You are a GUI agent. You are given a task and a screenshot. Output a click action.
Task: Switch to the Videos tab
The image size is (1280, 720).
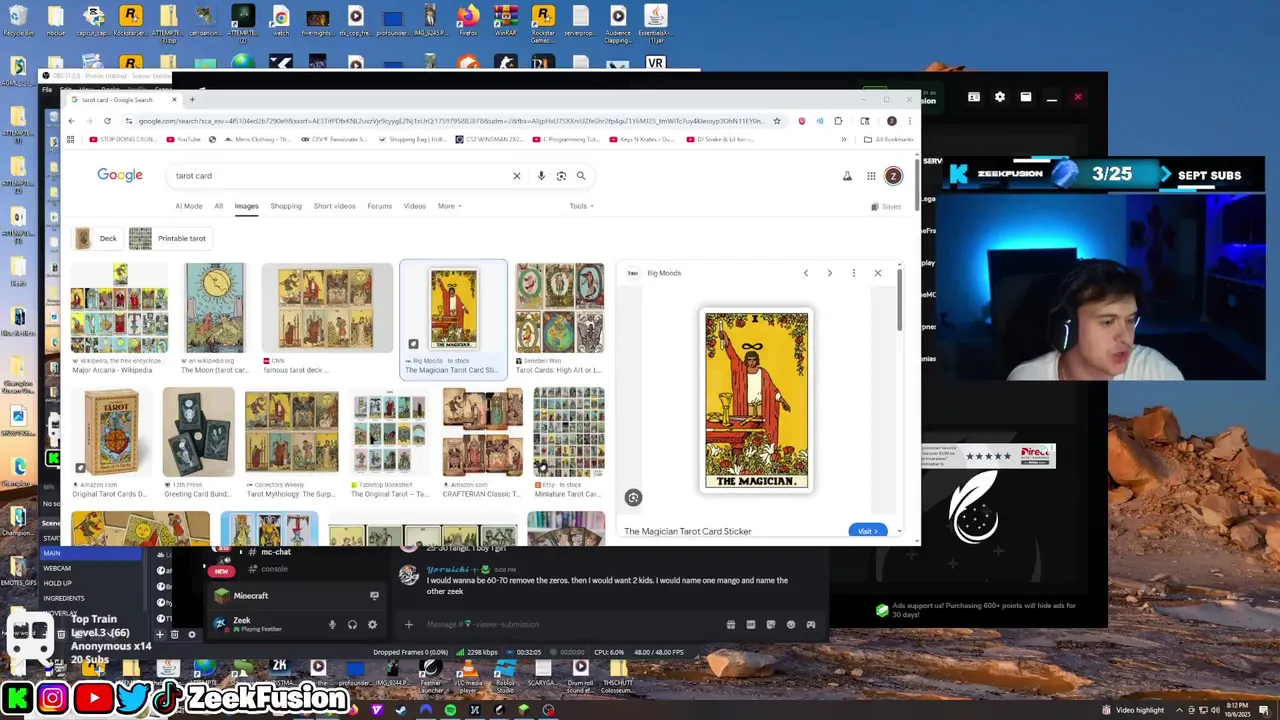tap(415, 206)
